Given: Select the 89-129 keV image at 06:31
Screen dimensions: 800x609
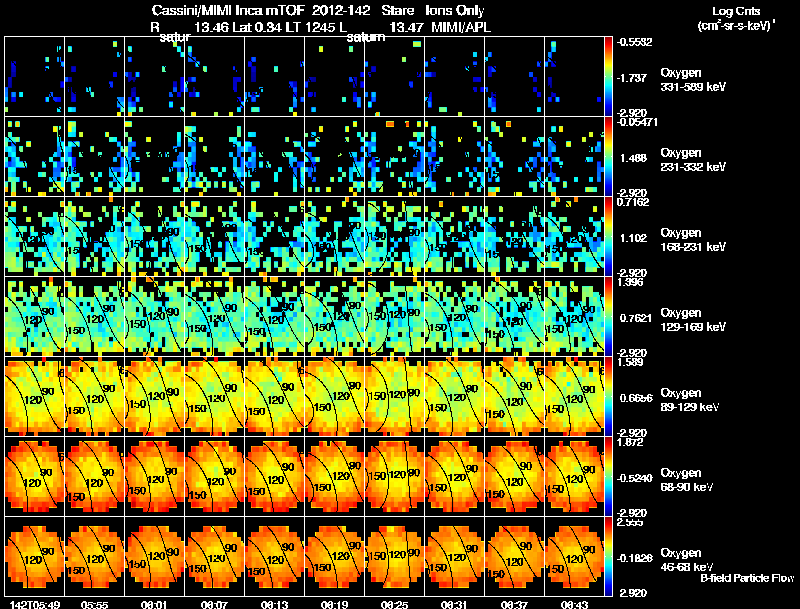Looking at the screenshot, I should click(454, 396).
